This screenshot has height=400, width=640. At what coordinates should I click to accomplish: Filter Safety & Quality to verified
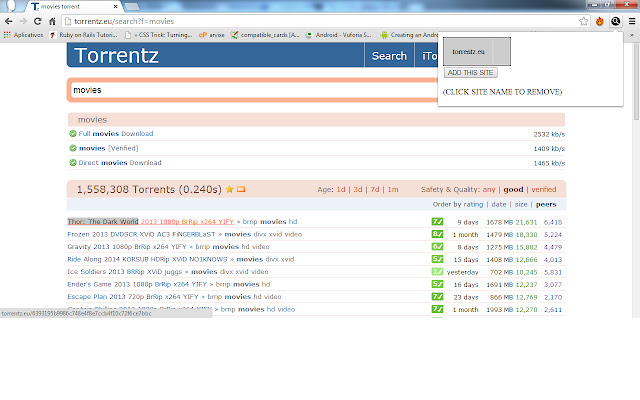pos(544,189)
